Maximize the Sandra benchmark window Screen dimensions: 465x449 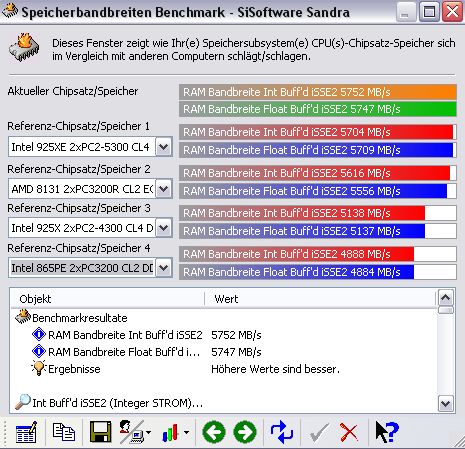[429, 12]
